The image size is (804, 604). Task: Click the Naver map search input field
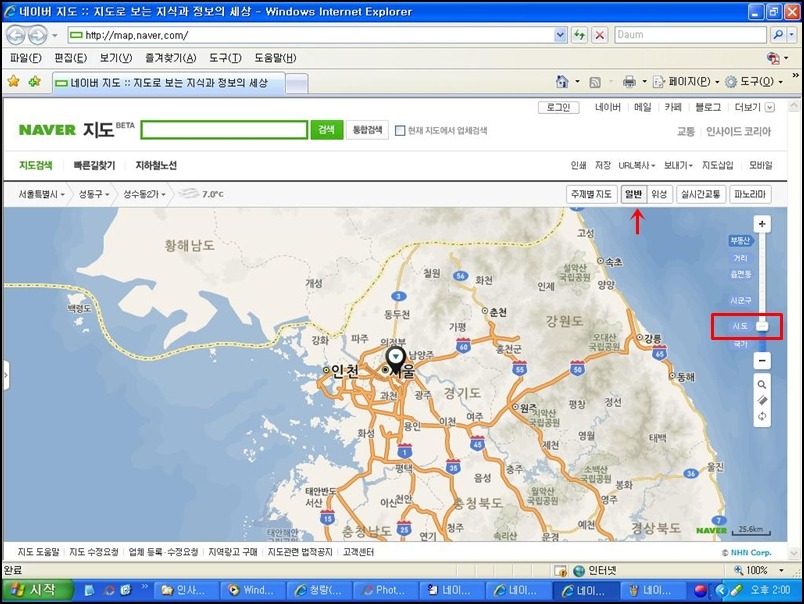(x=224, y=130)
